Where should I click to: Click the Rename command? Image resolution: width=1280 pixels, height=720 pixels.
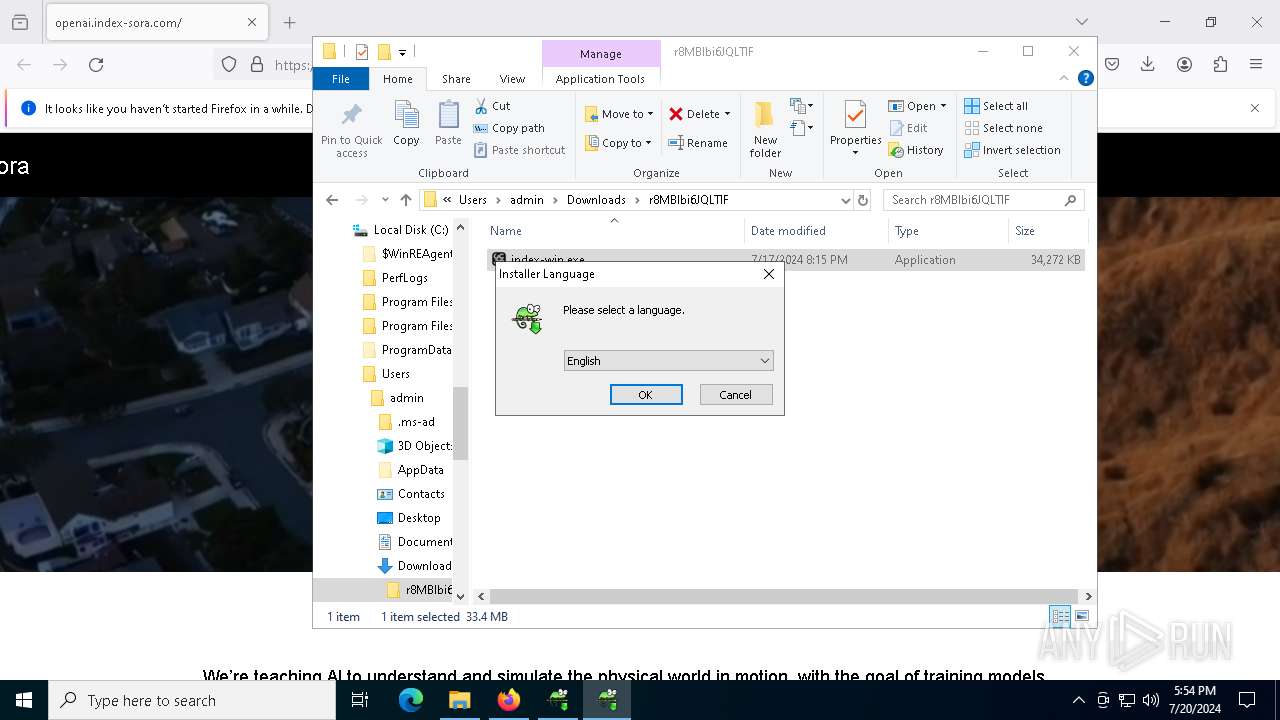(x=698, y=143)
